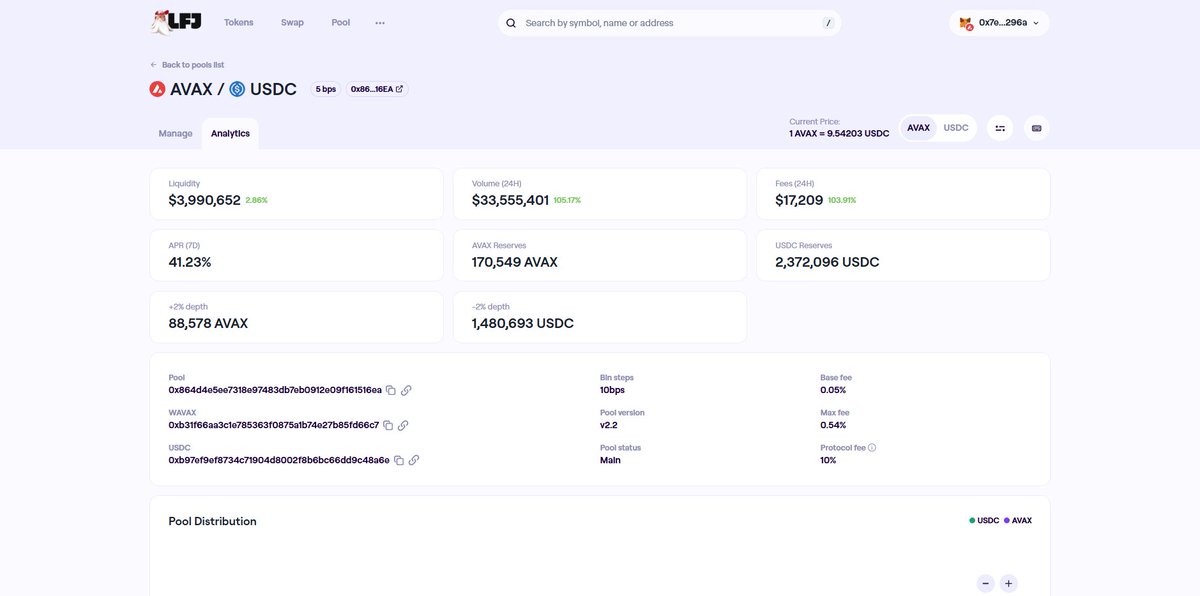The width and height of the screenshot is (1200, 596).
Task: Click the 105.17% volume change label
Action: coord(567,201)
